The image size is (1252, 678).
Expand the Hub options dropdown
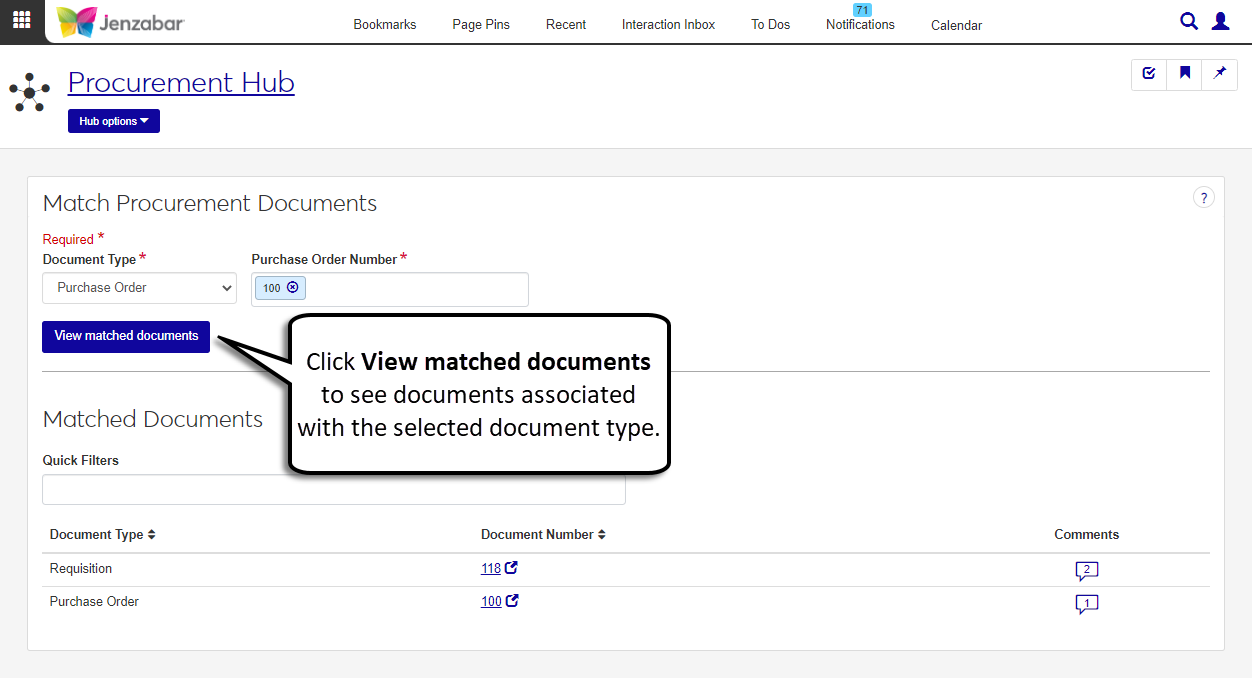pyautogui.click(x=114, y=121)
